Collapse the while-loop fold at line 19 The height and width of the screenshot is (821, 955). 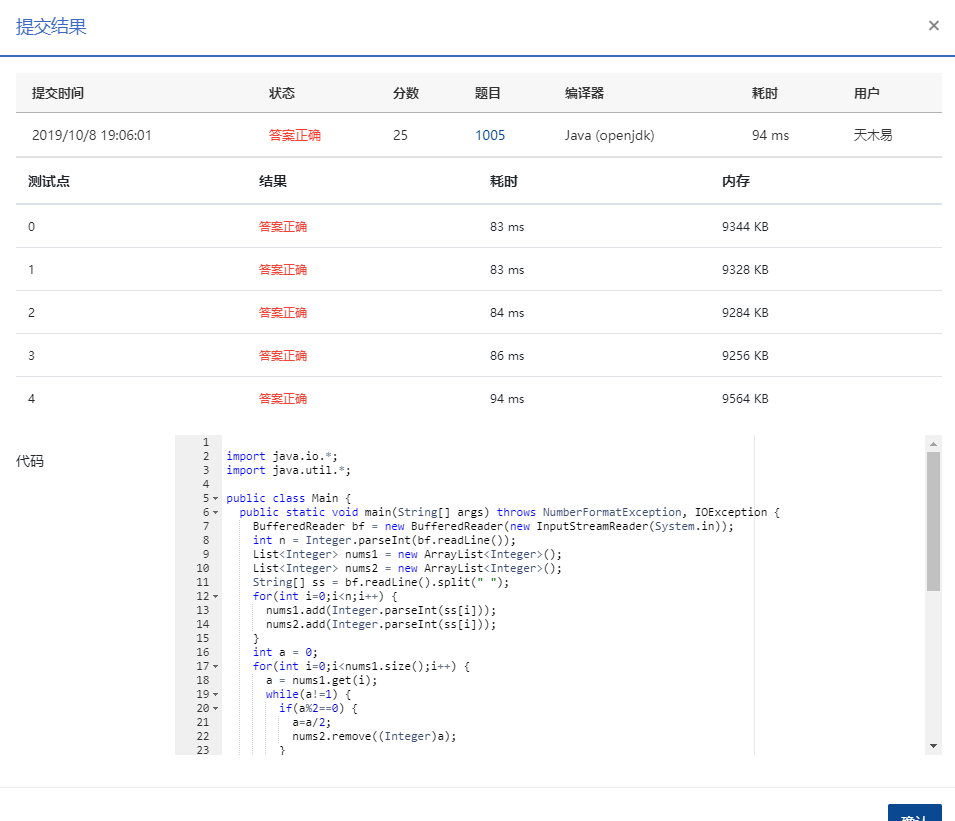(x=216, y=693)
